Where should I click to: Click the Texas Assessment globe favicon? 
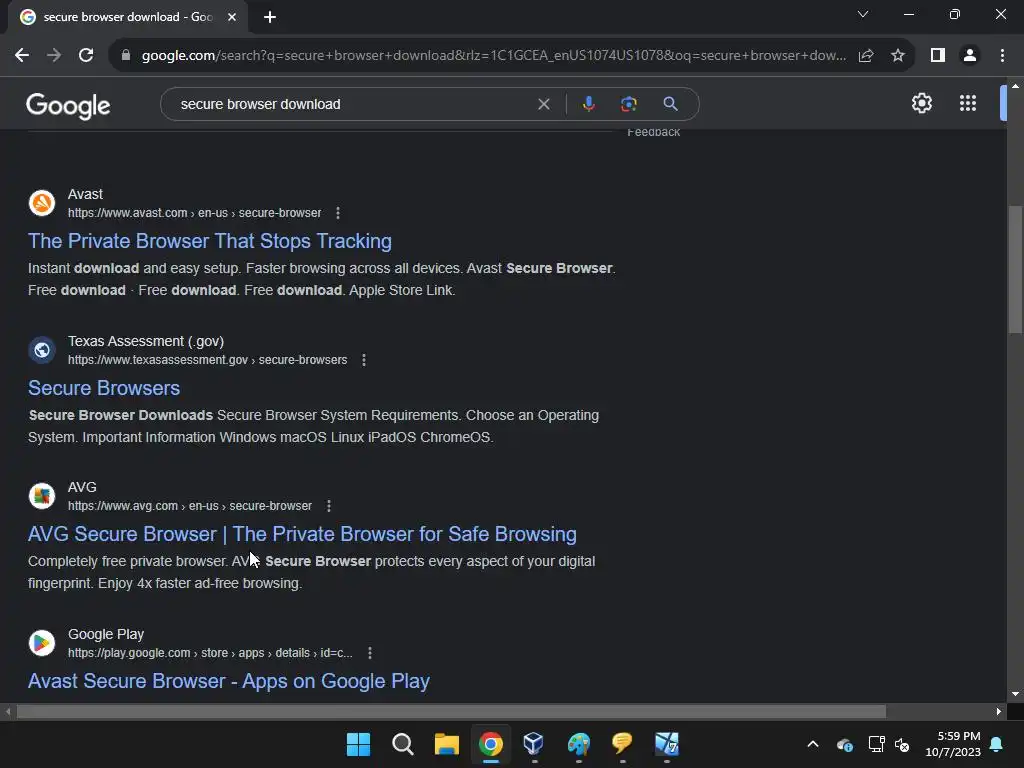[42, 350]
